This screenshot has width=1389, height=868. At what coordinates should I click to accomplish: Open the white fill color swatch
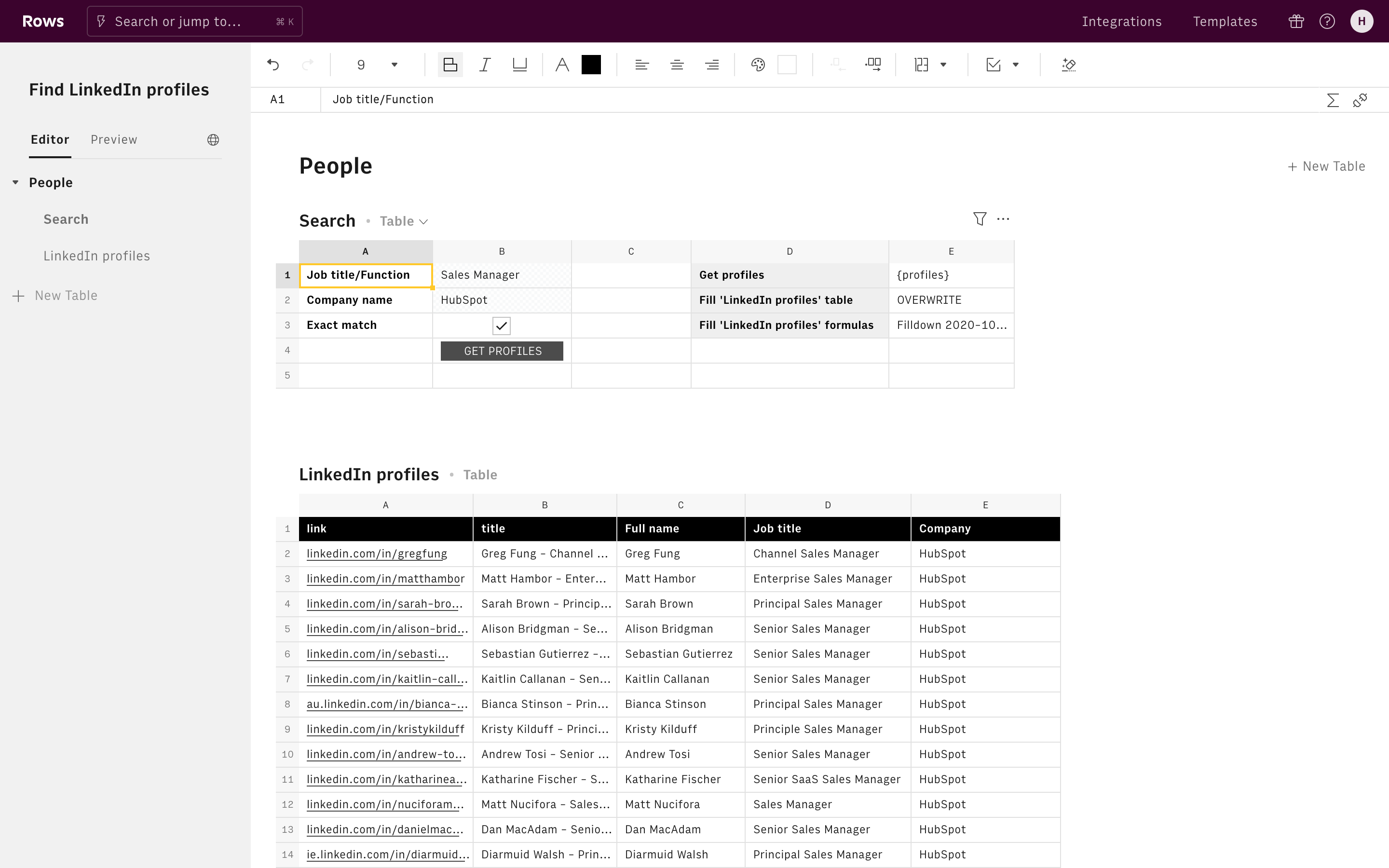(787, 65)
